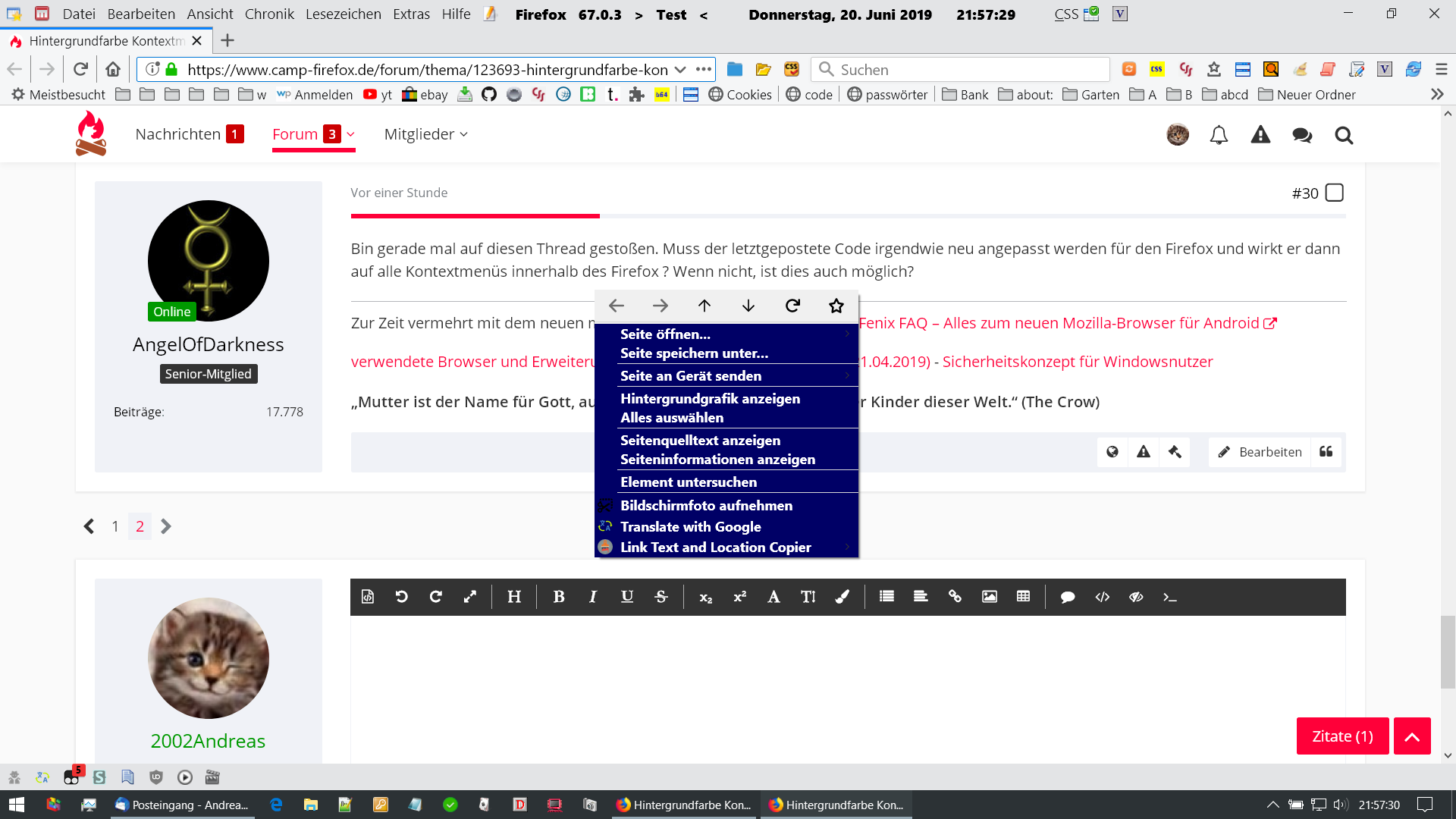Tick the checkbox next to post #30
The height and width of the screenshot is (819, 1456).
click(x=1334, y=193)
